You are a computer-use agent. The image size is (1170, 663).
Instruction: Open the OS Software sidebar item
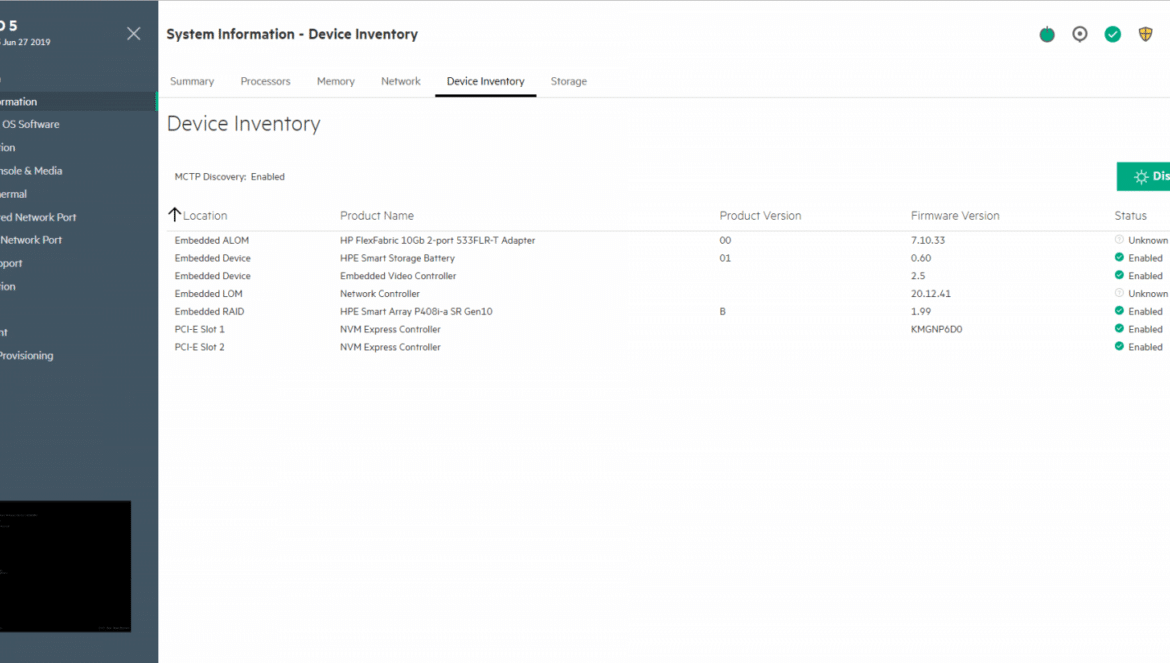(x=30, y=125)
